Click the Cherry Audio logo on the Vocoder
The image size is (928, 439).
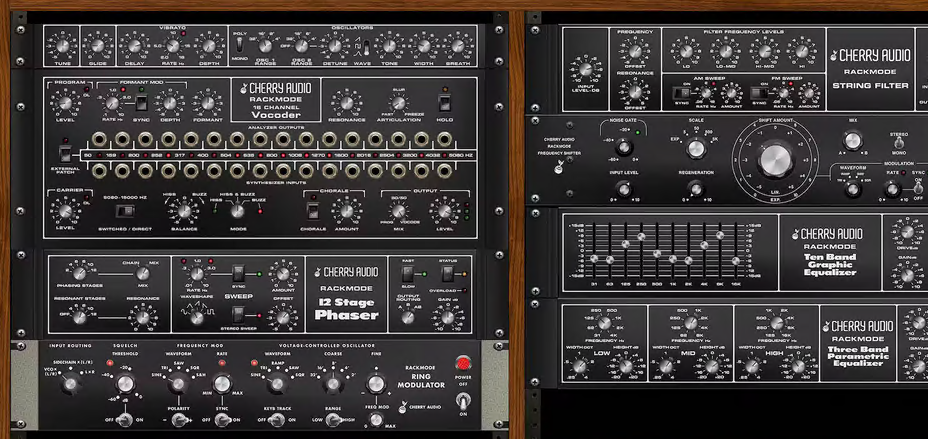[x=275, y=89]
